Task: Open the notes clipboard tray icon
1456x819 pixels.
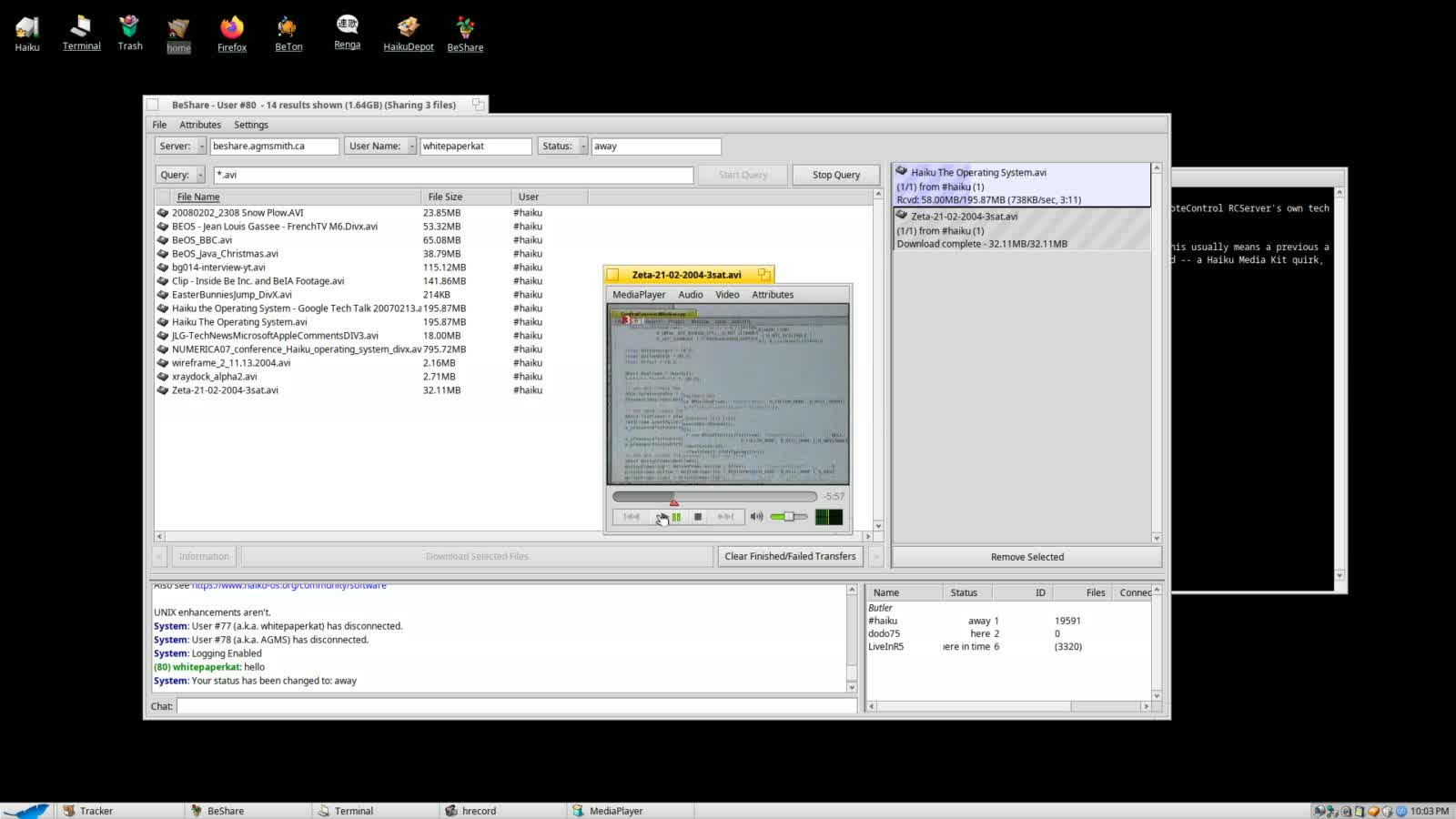Action: coord(1360,811)
